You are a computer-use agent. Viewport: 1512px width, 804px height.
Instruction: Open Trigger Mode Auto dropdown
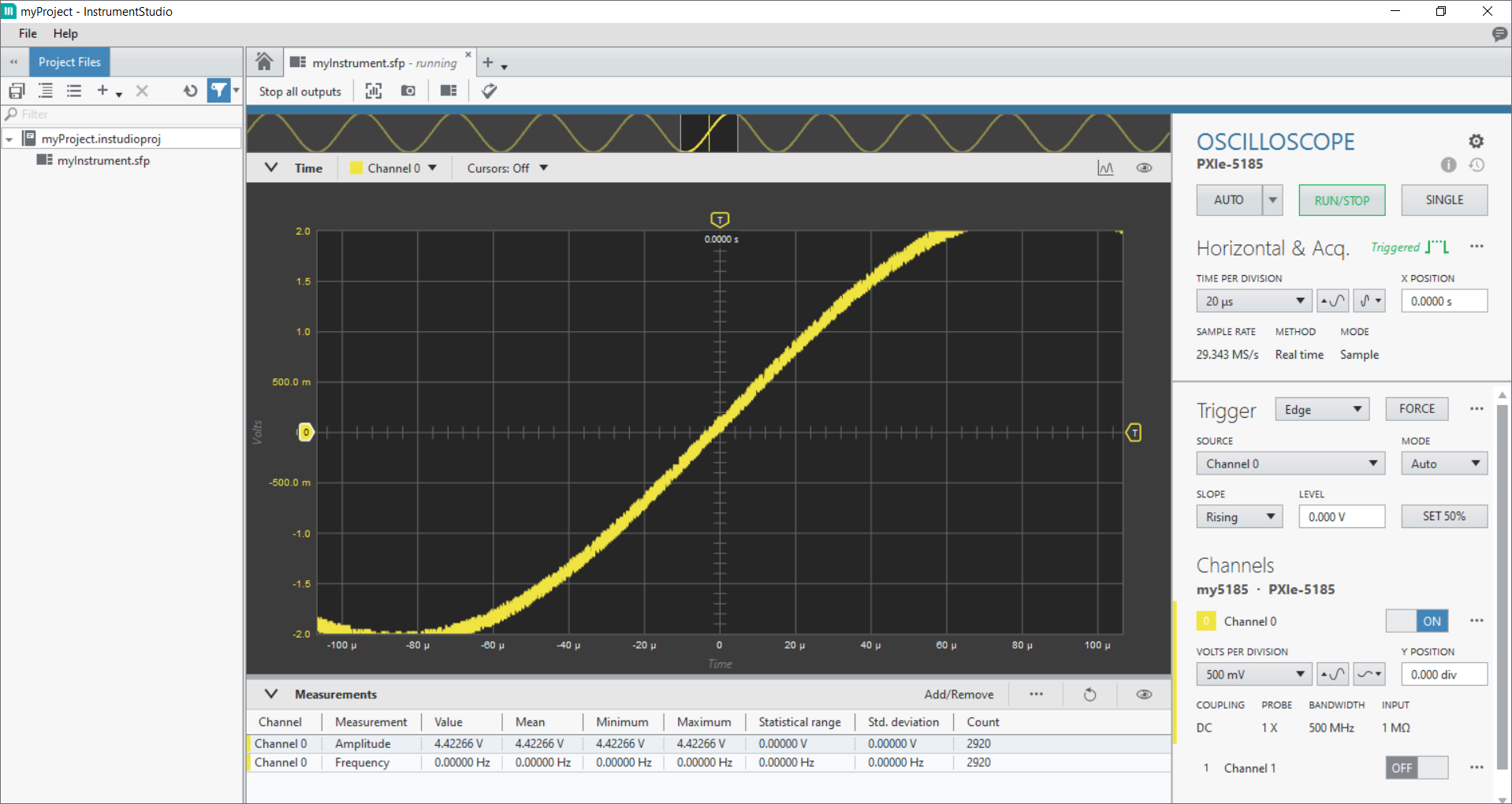pos(1444,463)
